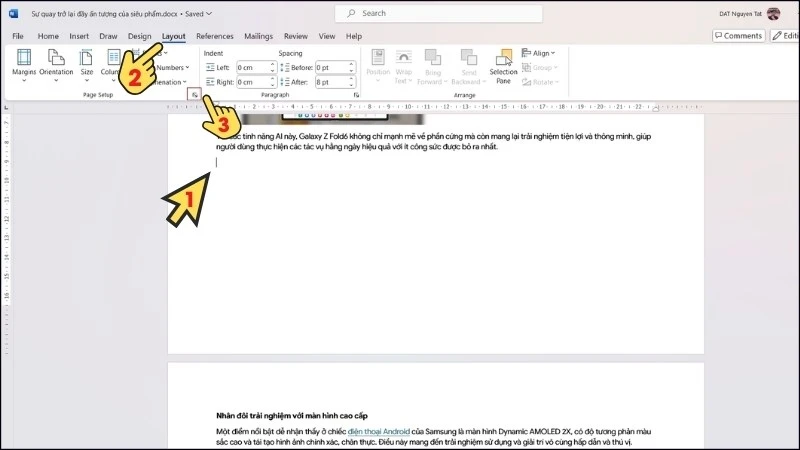The image size is (800, 450).
Task: Follow the "điện thoại Android" hyperlink
Action: coord(380,430)
